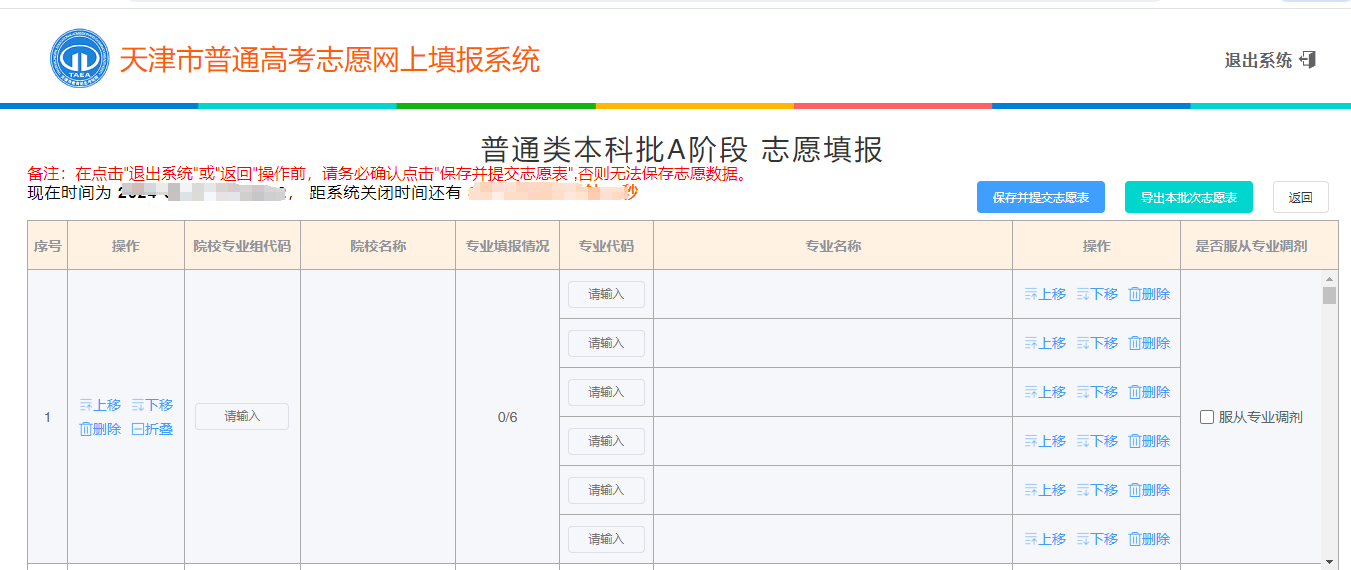Focus the 院校专业组代码 input field

pos(242,417)
